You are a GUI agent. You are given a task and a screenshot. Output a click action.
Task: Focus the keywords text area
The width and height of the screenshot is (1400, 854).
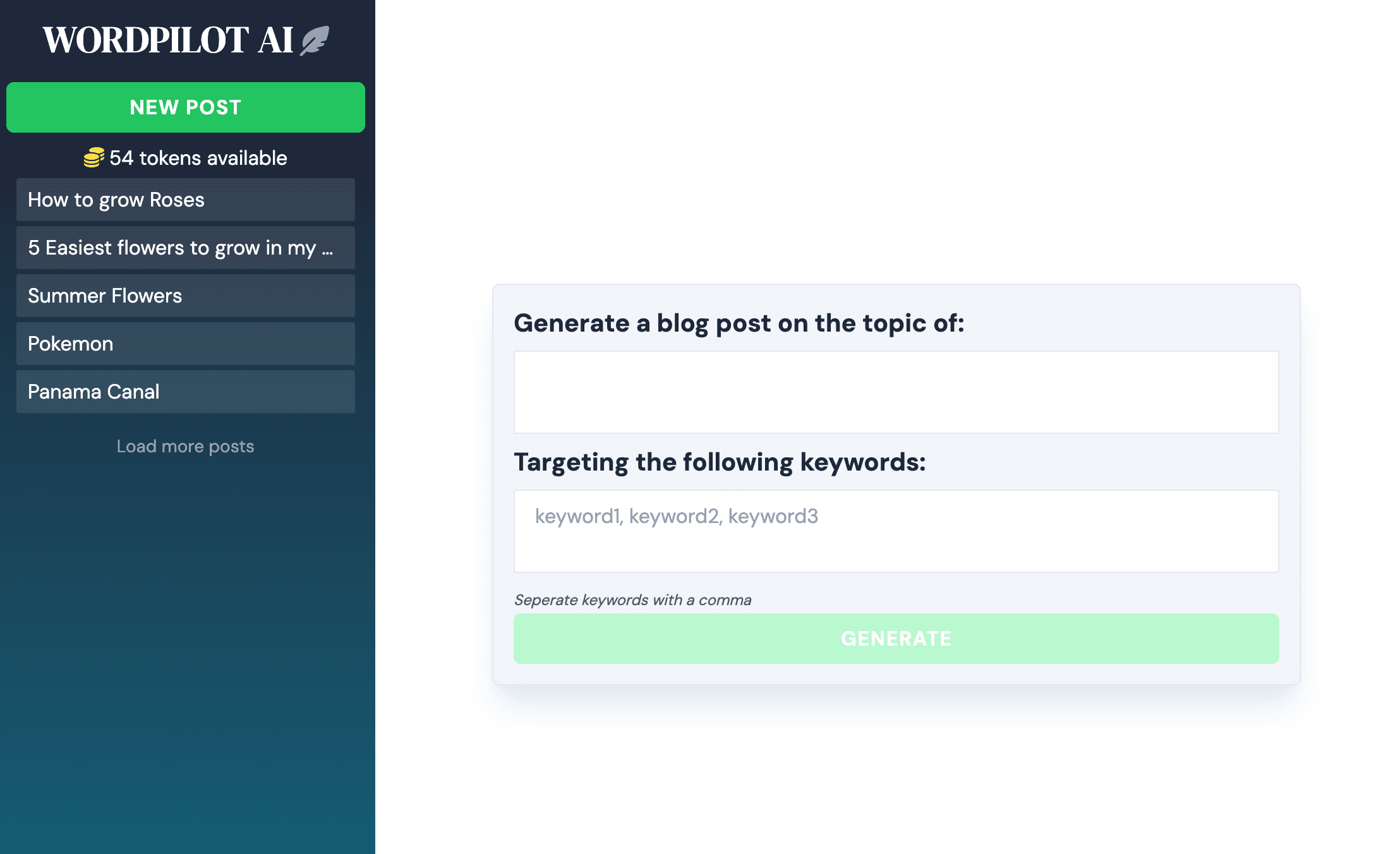[896, 531]
